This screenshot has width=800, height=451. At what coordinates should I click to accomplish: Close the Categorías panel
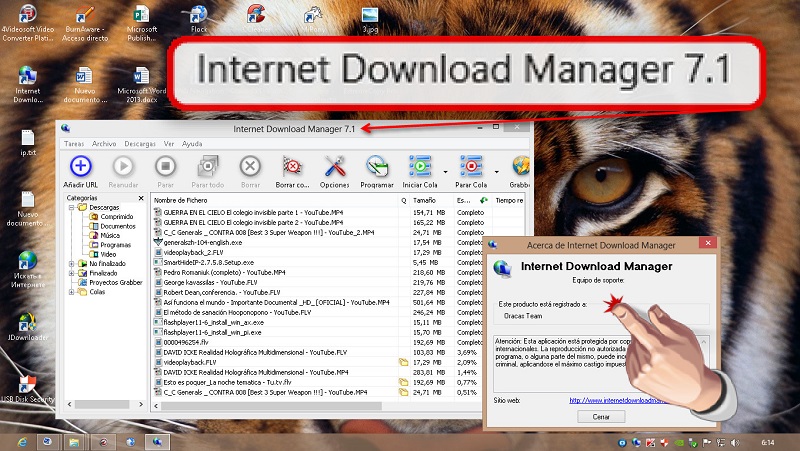pos(141,198)
